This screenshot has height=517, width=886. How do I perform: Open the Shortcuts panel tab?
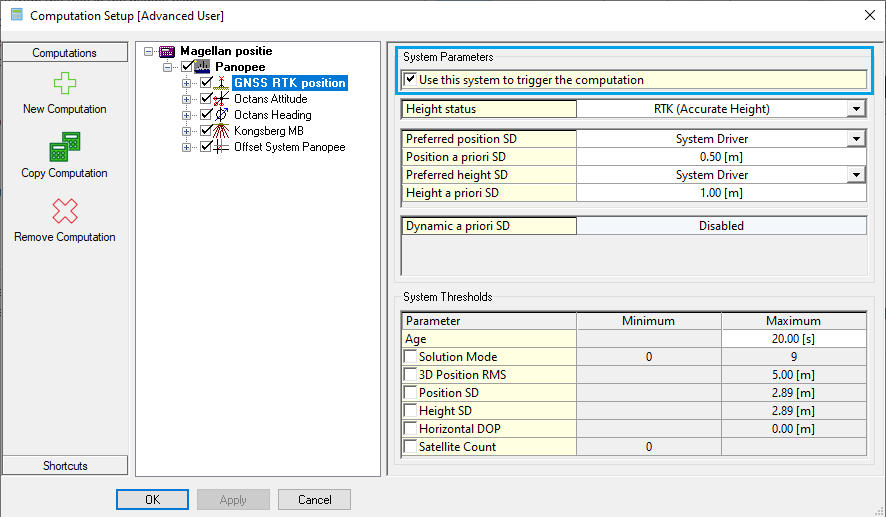(x=64, y=466)
